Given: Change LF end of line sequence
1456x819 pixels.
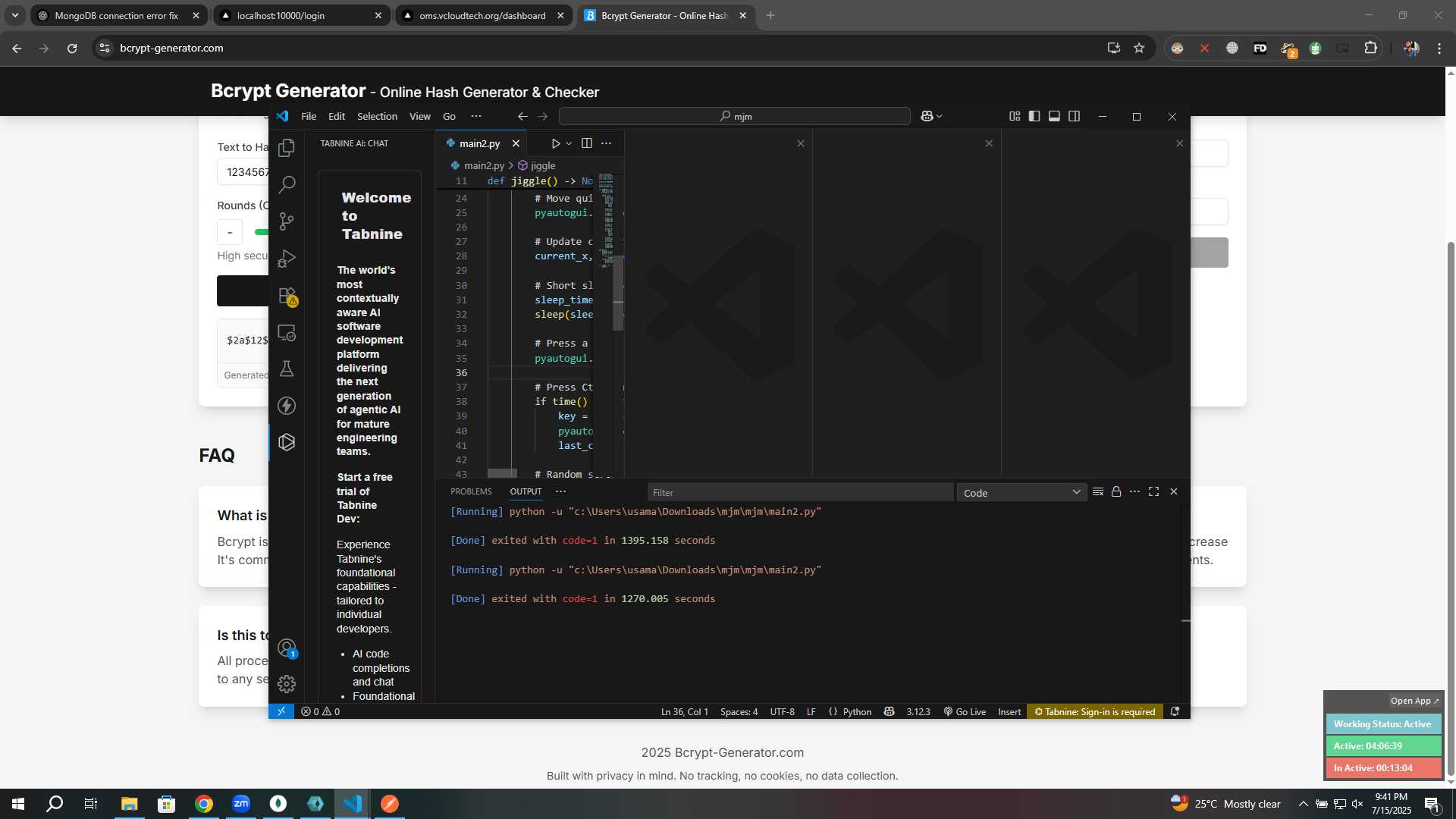Looking at the screenshot, I should (811, 711).
